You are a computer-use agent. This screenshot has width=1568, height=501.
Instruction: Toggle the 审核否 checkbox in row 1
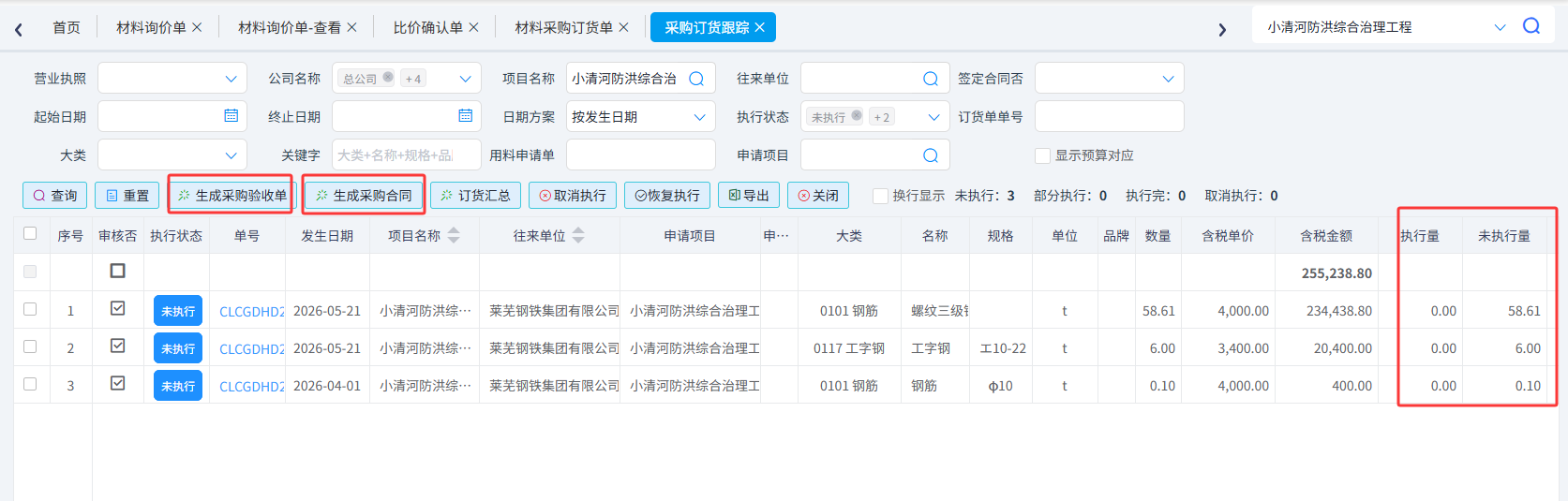pyautogui.click(x=118, y=307)
